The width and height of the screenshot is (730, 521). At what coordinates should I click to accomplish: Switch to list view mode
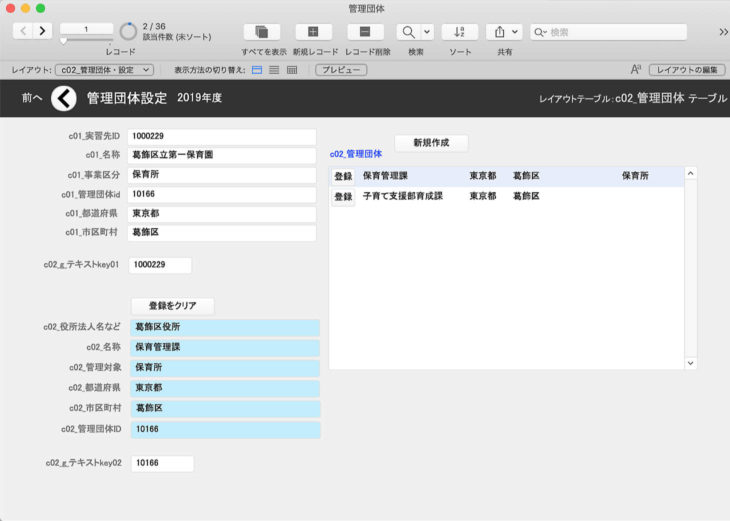tap(273, 70)
